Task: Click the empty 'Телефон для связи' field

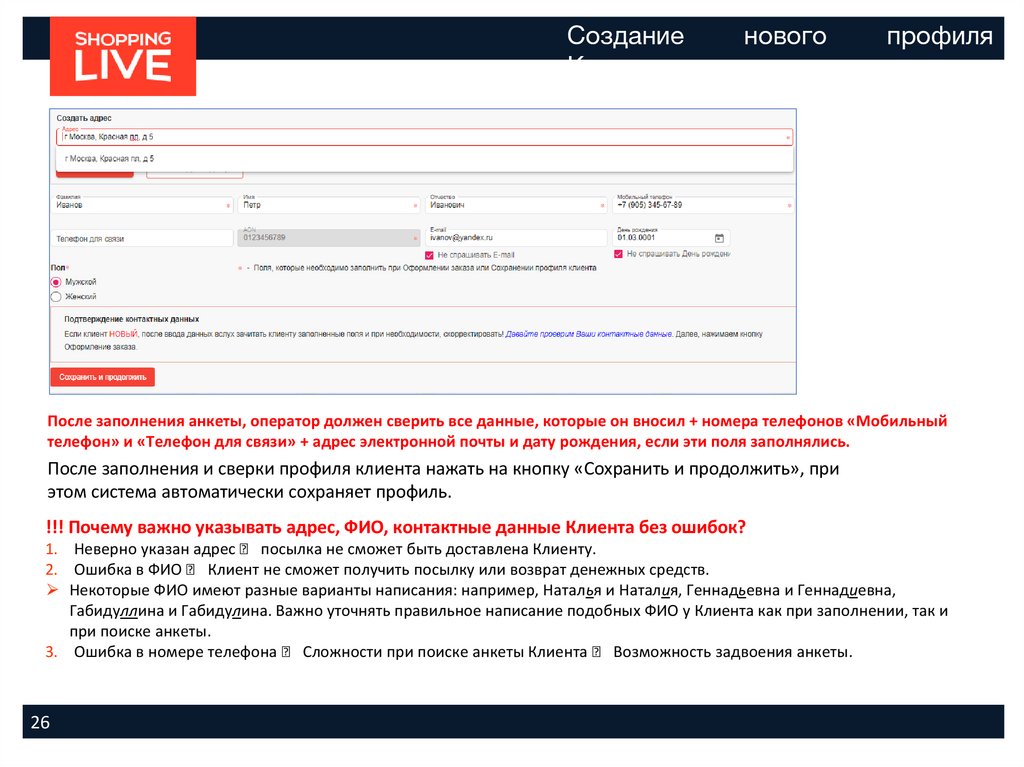Action: coord(142,238)
